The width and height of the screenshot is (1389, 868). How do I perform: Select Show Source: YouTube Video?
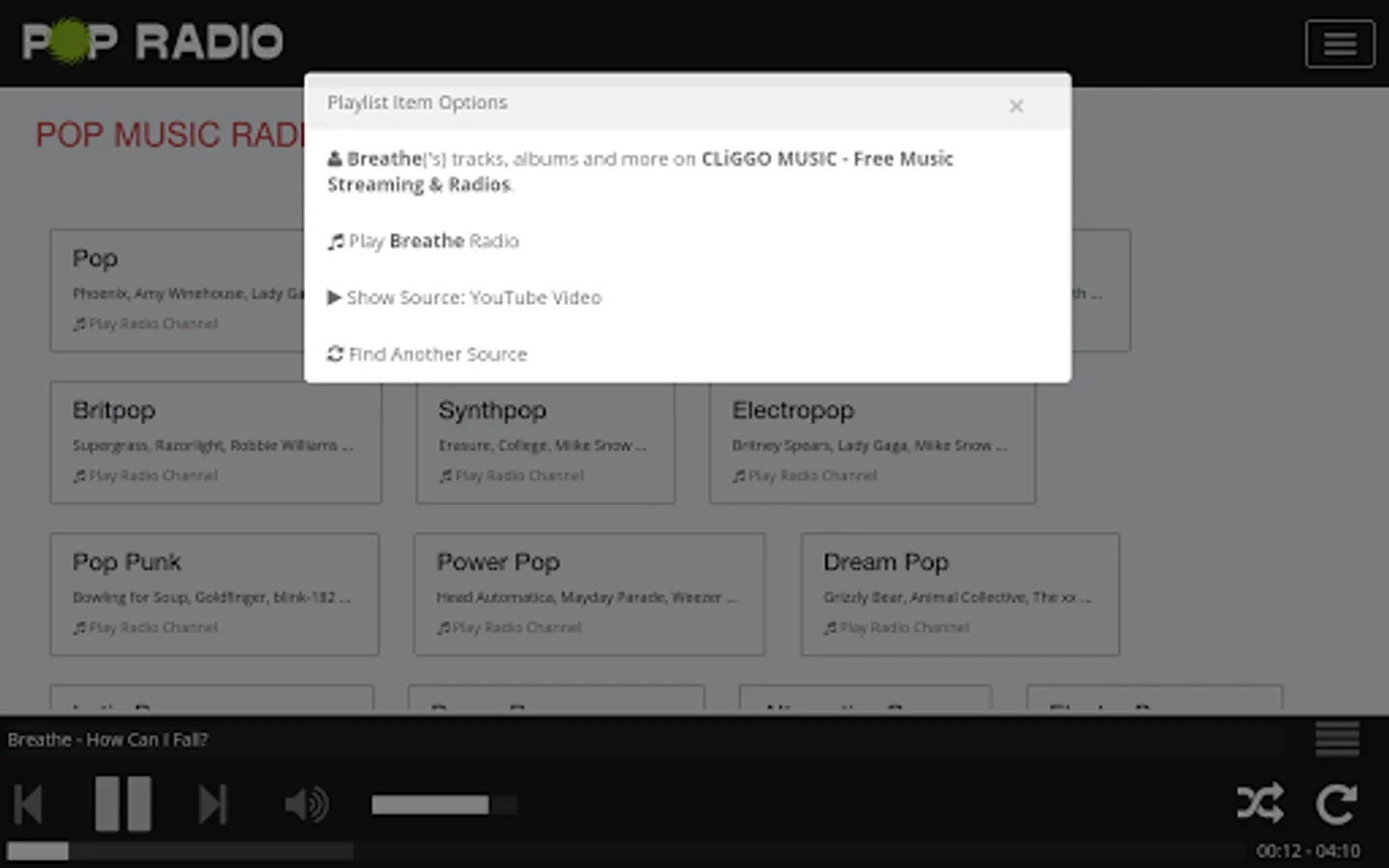pyautogui.click(x=464, y=298)
